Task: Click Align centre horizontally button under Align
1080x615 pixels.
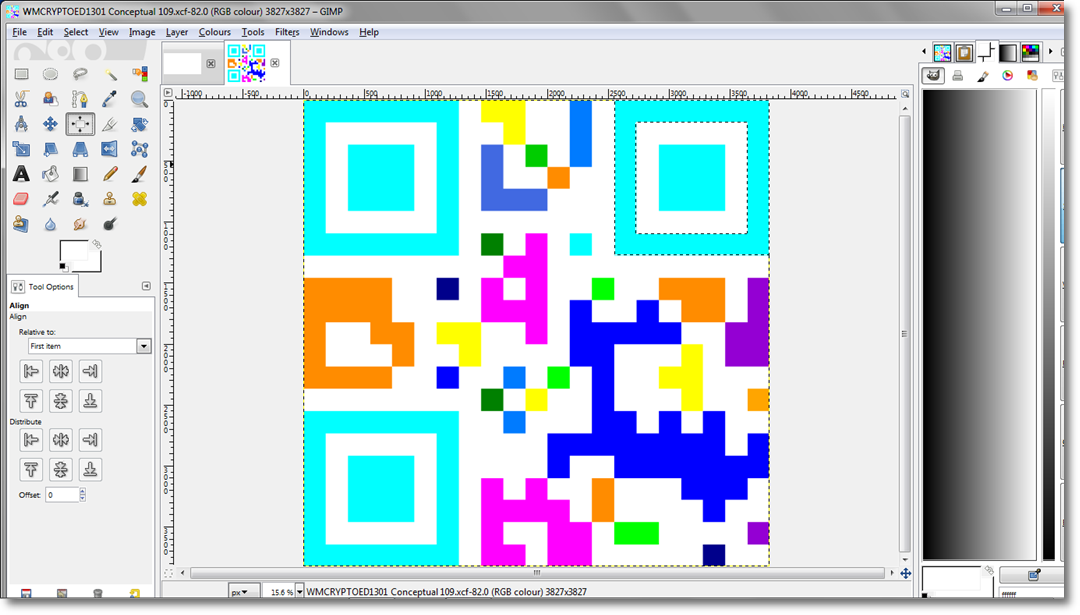Action: click(x=61, y=371)
